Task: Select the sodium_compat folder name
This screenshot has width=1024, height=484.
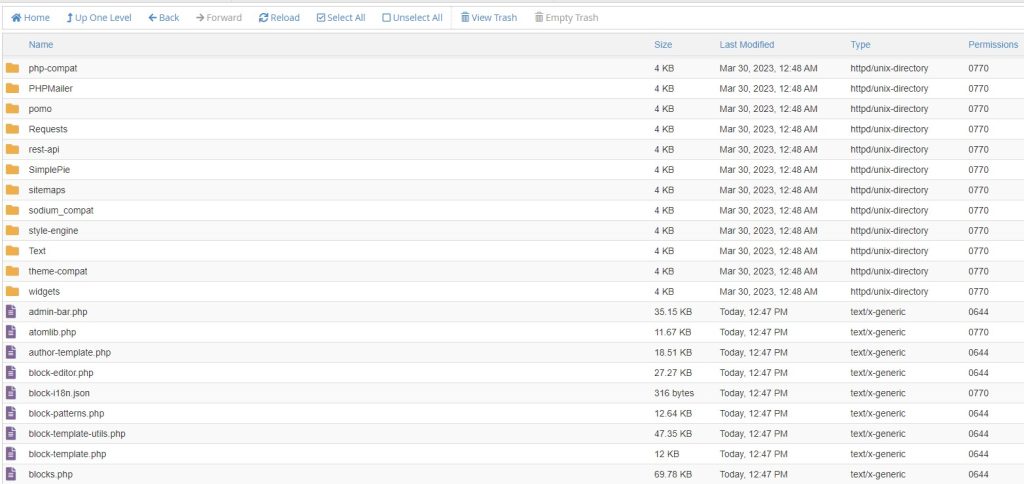Action: tap(61, 210)
